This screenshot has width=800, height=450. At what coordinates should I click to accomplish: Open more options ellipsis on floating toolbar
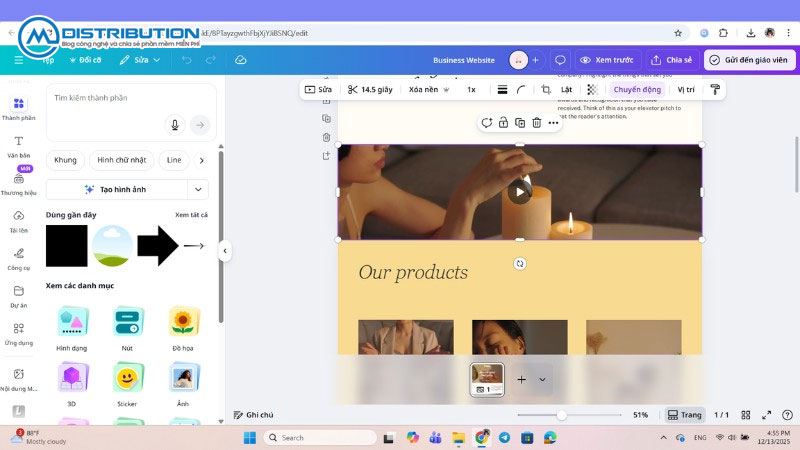[553, 123]
